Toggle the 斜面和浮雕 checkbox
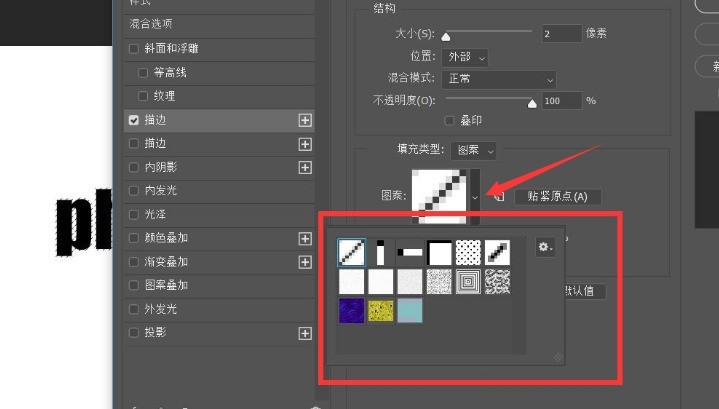 pyautogui.click(x=133, y=49)
